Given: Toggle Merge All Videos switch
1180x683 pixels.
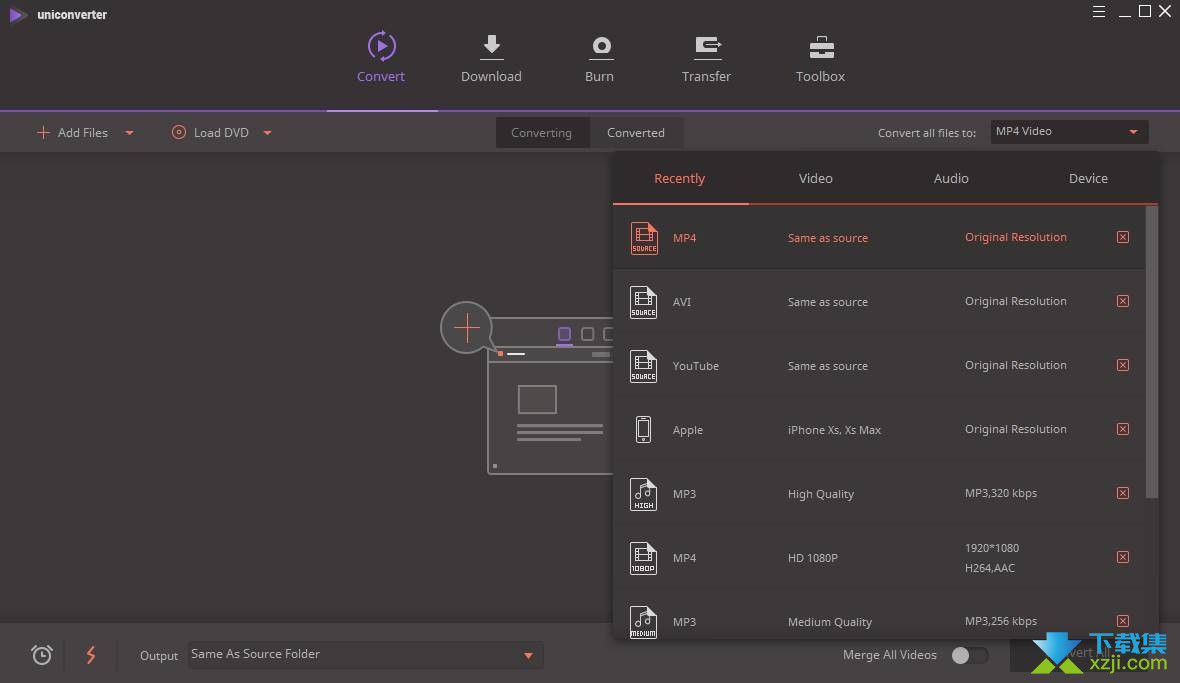Looking at the screenshot, I should tap(969, 655).
